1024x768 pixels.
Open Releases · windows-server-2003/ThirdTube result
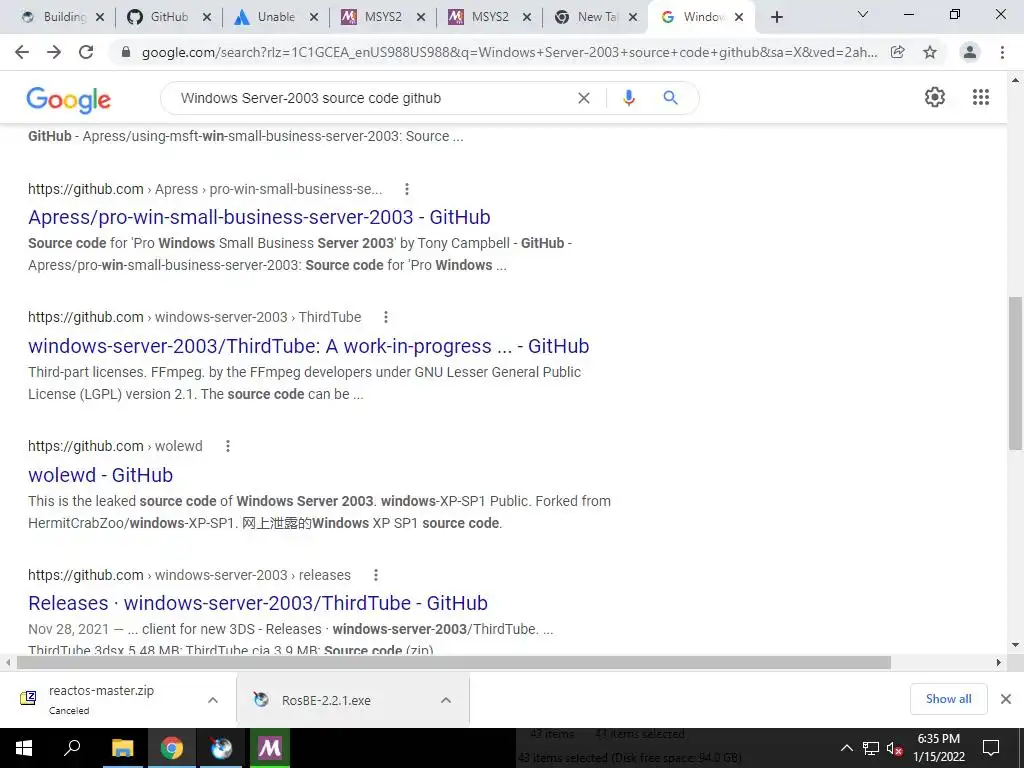tap(258, 603)
